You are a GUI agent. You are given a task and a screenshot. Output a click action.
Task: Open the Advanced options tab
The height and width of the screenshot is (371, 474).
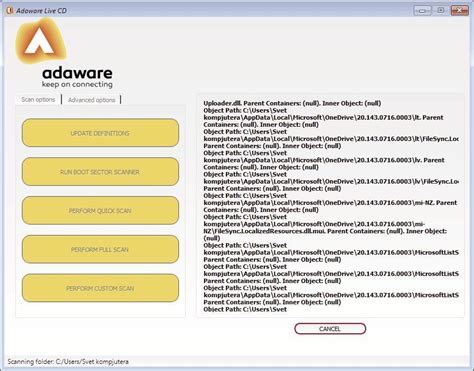point(91,100)
